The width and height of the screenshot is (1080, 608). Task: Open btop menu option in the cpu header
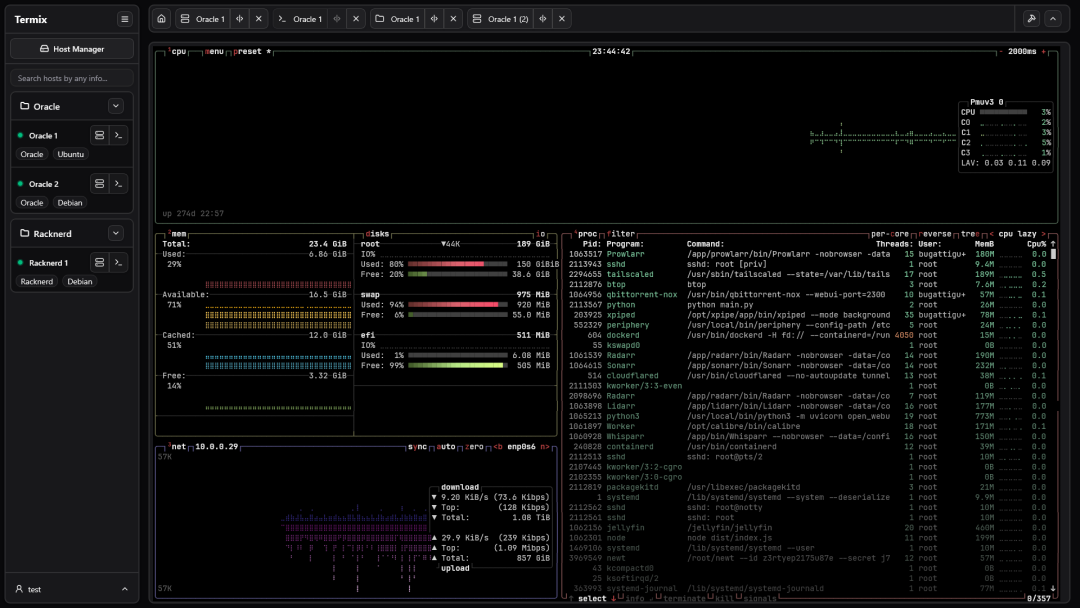214,51
